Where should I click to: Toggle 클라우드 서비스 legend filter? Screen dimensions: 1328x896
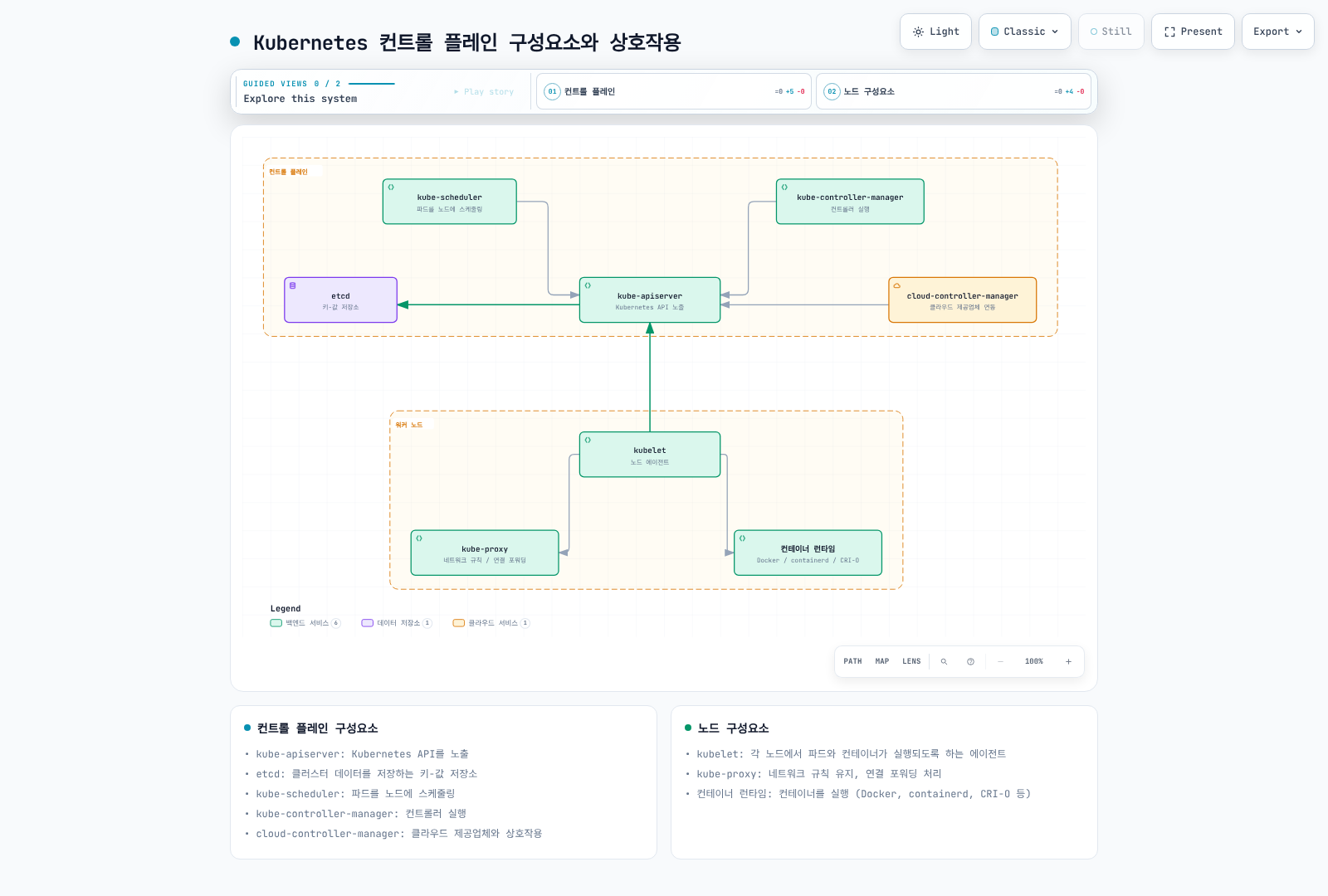(x=491, y=623)
